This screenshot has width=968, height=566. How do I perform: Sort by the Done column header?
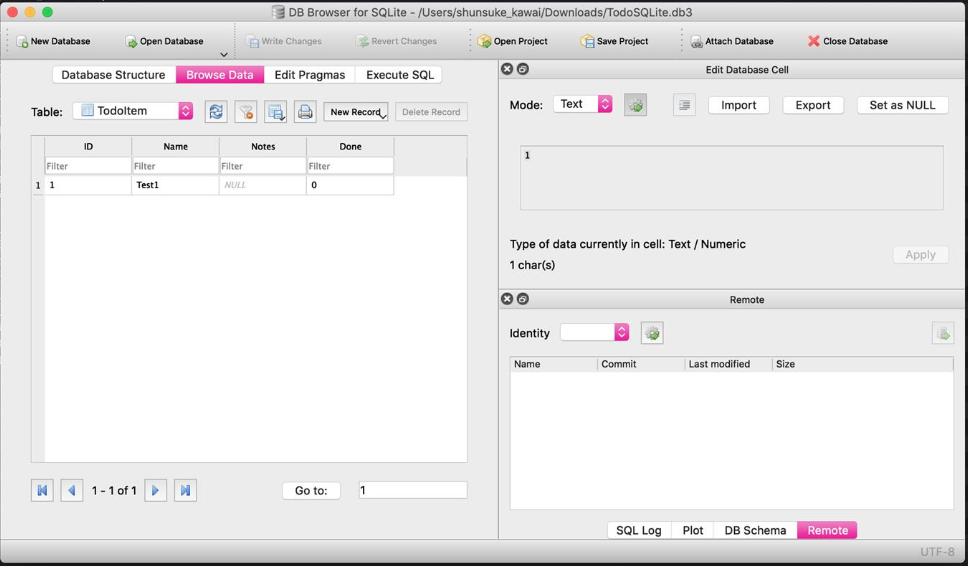tap(350, 146)
